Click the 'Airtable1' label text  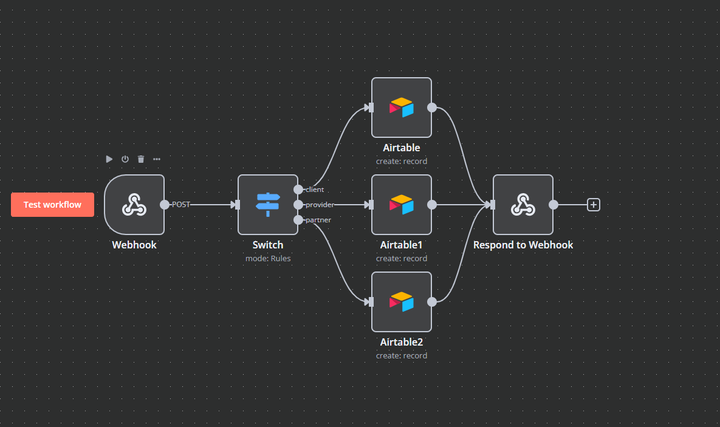401,245
